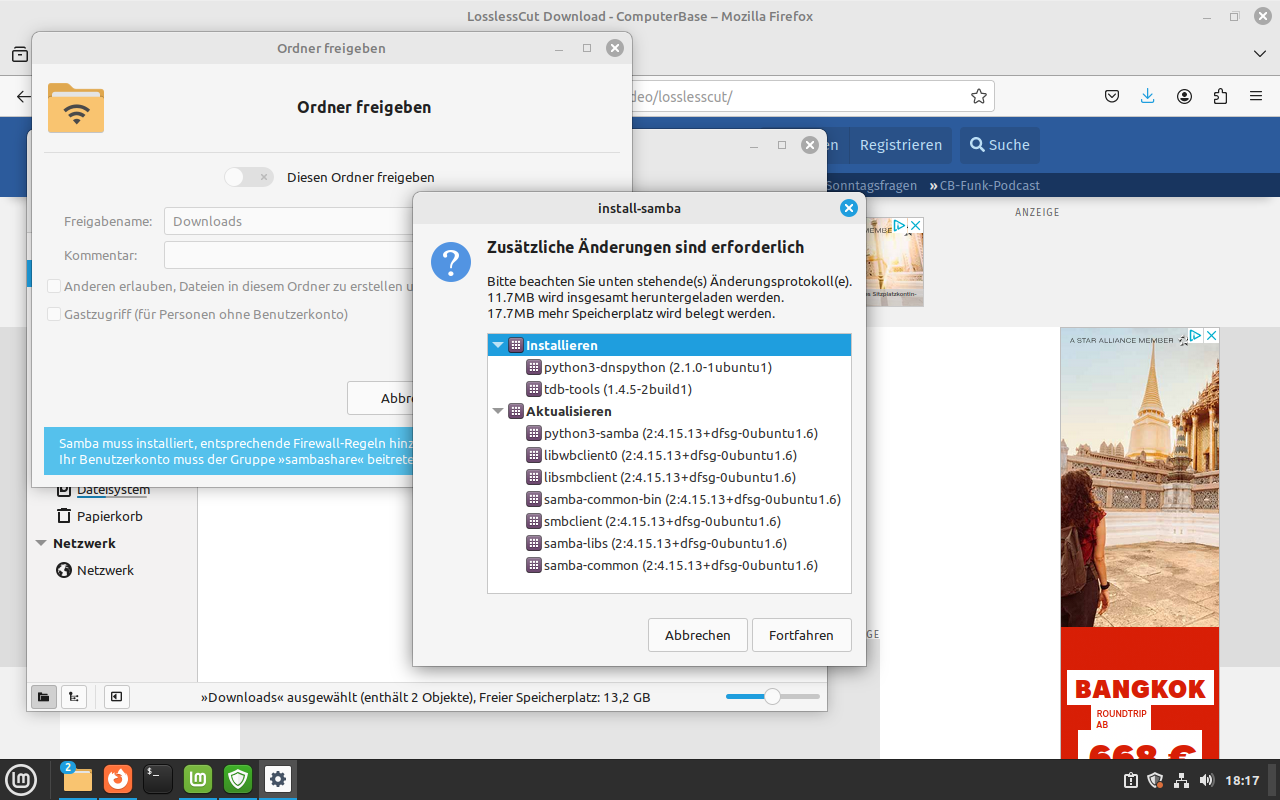Open the green shield taskbar app

click(238, 779)
